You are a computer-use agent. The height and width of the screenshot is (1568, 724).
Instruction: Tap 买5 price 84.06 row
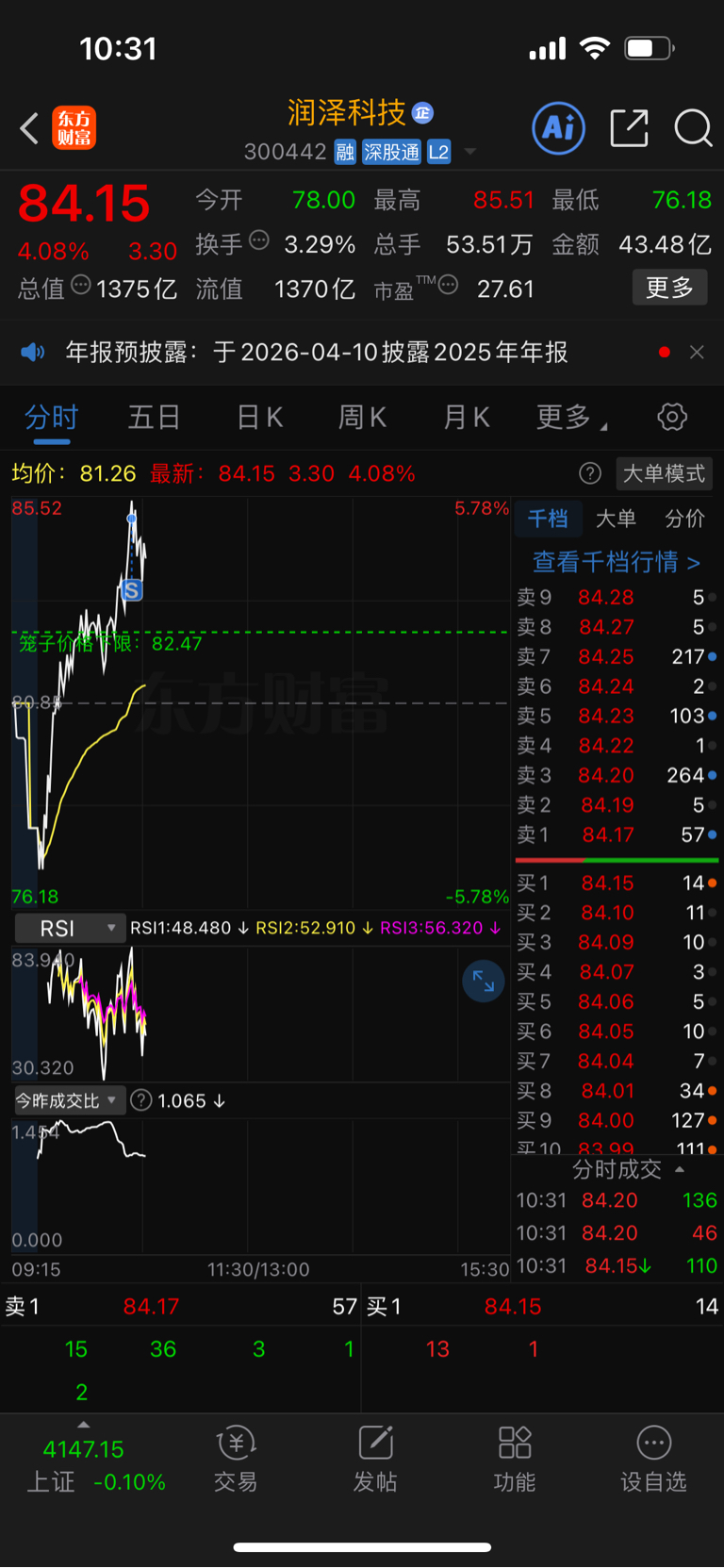(617, 1002)
